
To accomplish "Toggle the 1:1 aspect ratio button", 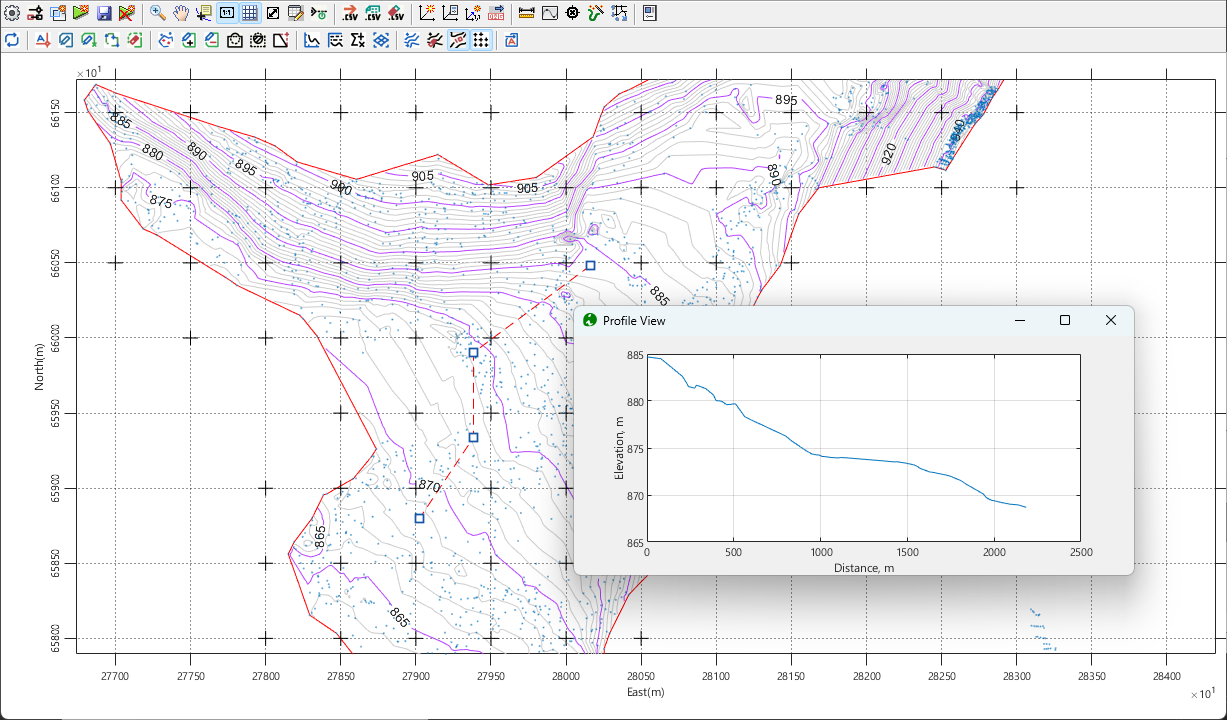I will 227,13.
